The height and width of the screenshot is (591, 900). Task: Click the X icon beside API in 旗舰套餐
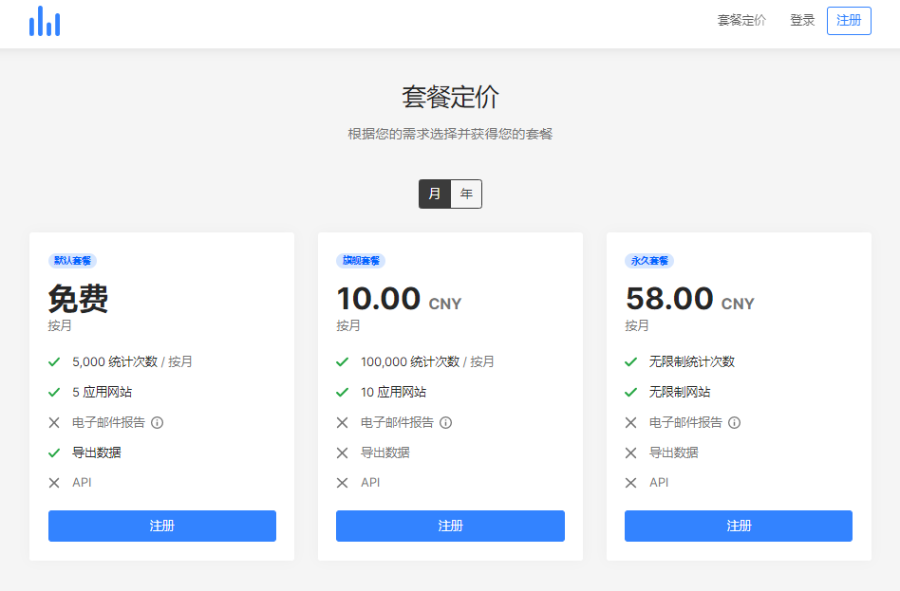coord(343,483)
